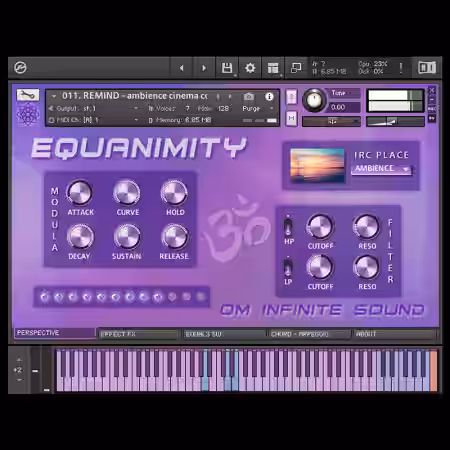Click the orange key at keyboard's right end
The height and width of the screenshot is (450, 450).
[x=433, y=370]
